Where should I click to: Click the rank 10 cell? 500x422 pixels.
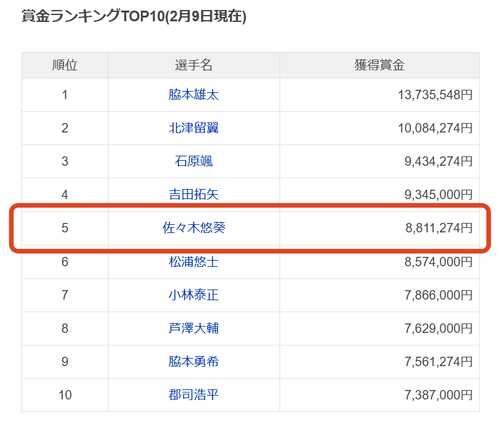tap(65, 395)
